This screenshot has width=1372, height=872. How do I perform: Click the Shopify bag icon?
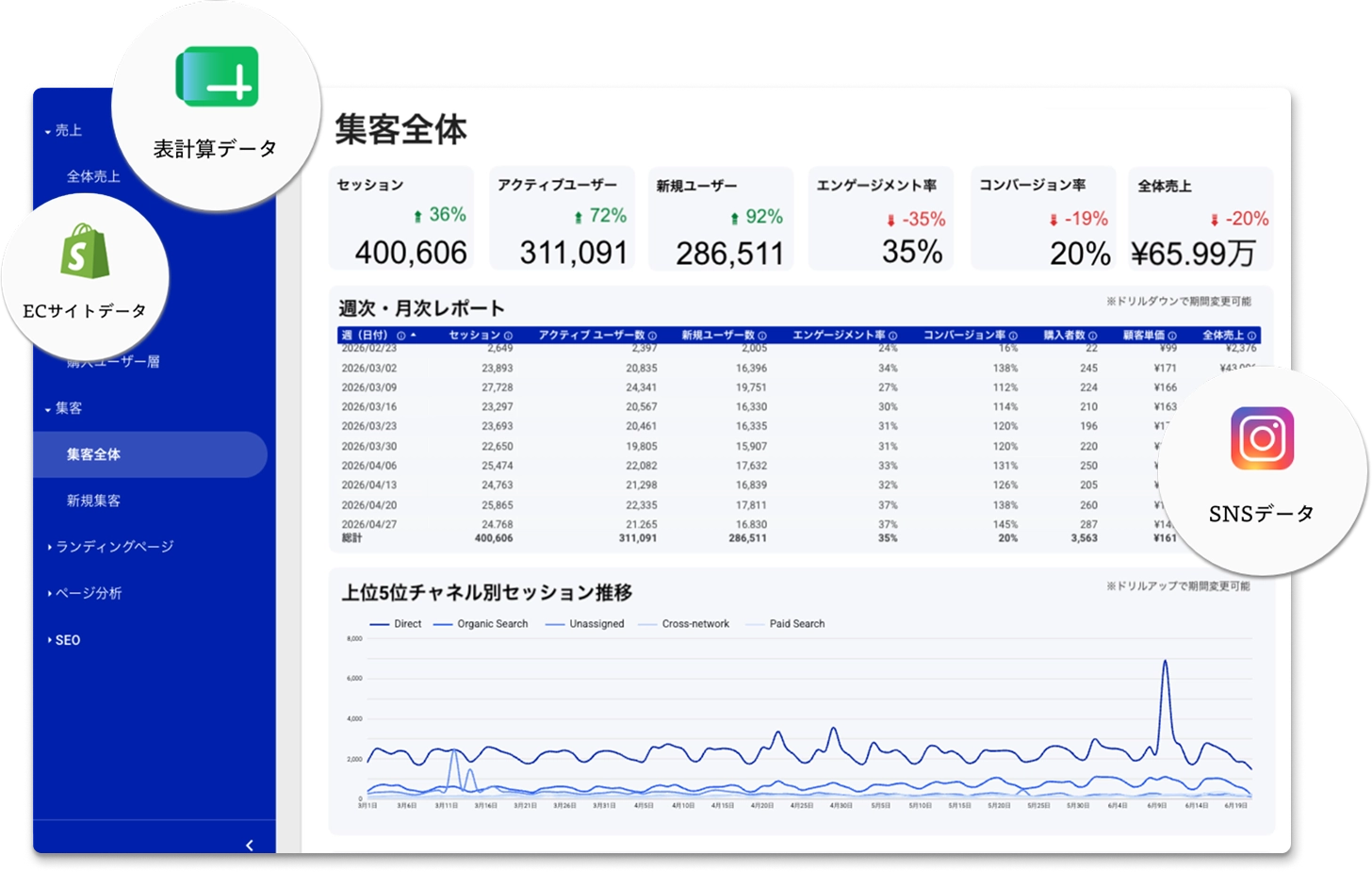coord(85,251)
